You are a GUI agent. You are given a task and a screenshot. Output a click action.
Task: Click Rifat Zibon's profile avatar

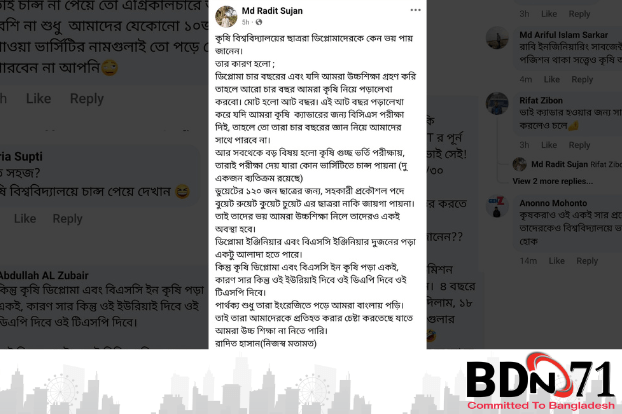497,104
